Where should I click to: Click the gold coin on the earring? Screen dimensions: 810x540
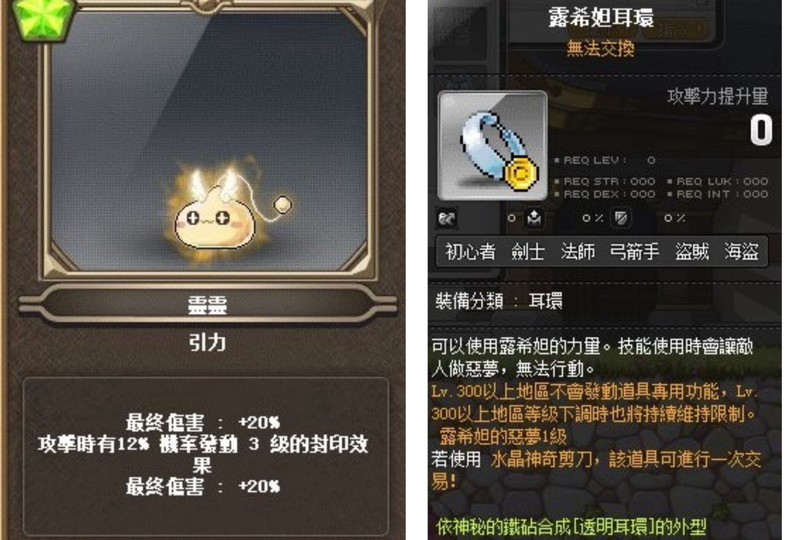point(520,174)
